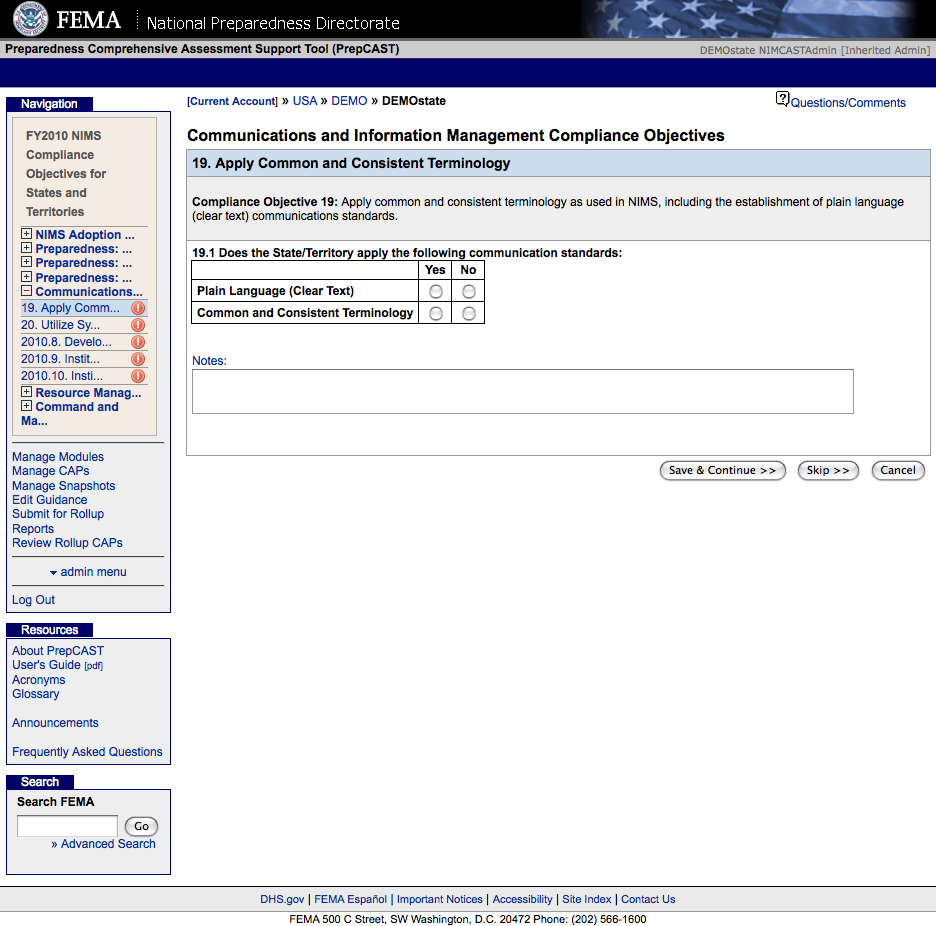
Task: Click the Skip >> button
Action: (828, 470)
